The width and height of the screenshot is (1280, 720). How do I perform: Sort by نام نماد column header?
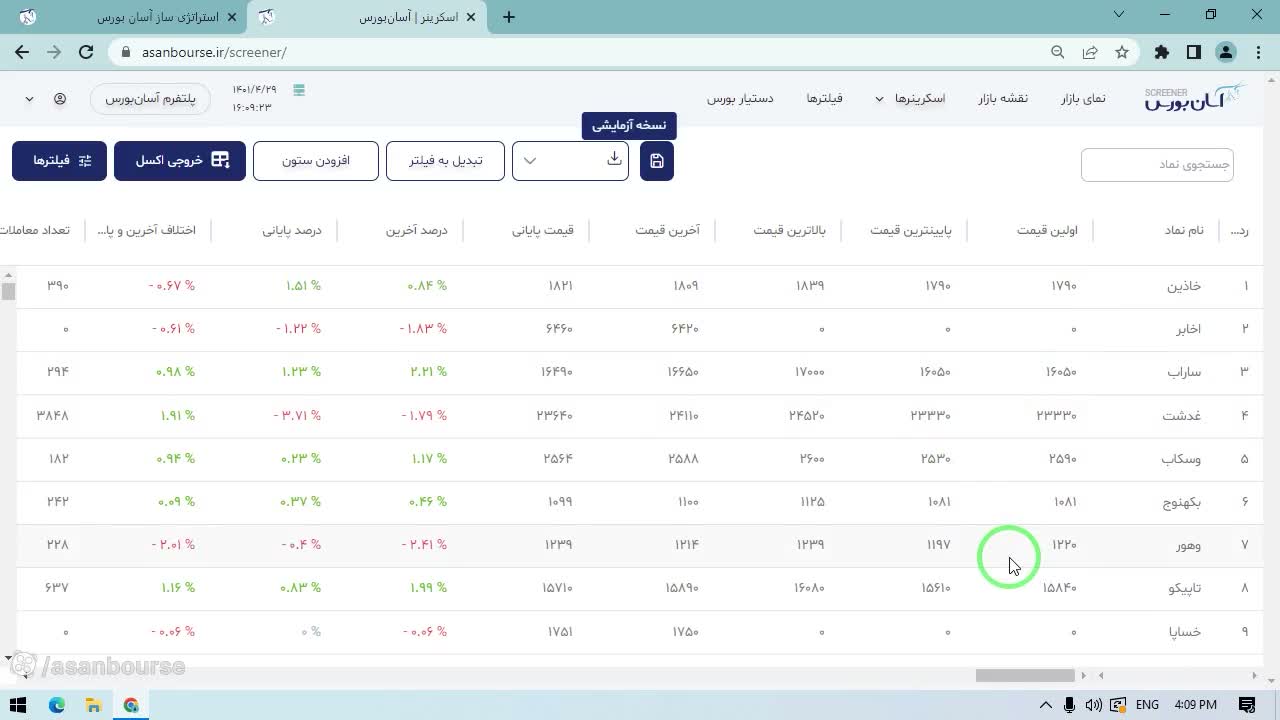point(1184,230)
